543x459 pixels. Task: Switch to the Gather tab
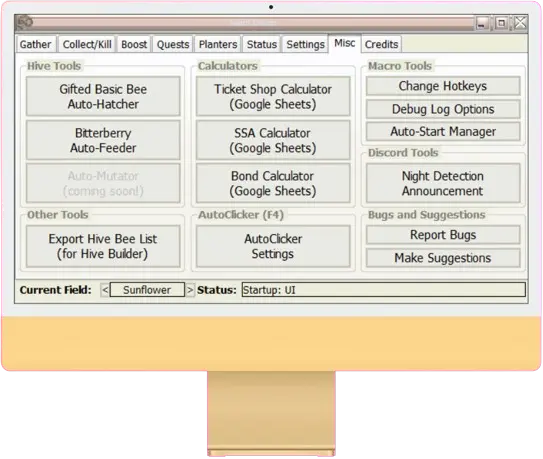(x=36, y=44)
